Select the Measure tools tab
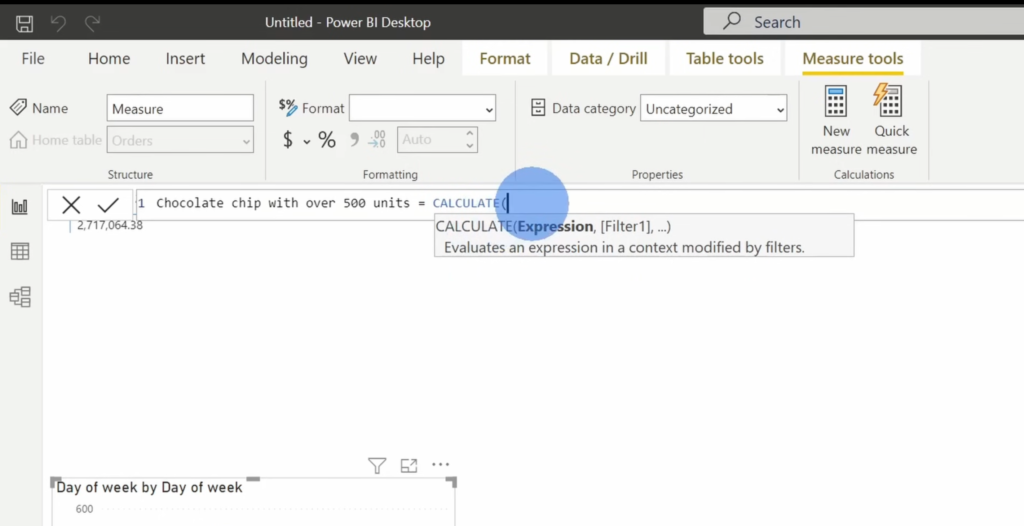Image resolution: width=1024 pixels, height=526 pixels. click(853, 59)
